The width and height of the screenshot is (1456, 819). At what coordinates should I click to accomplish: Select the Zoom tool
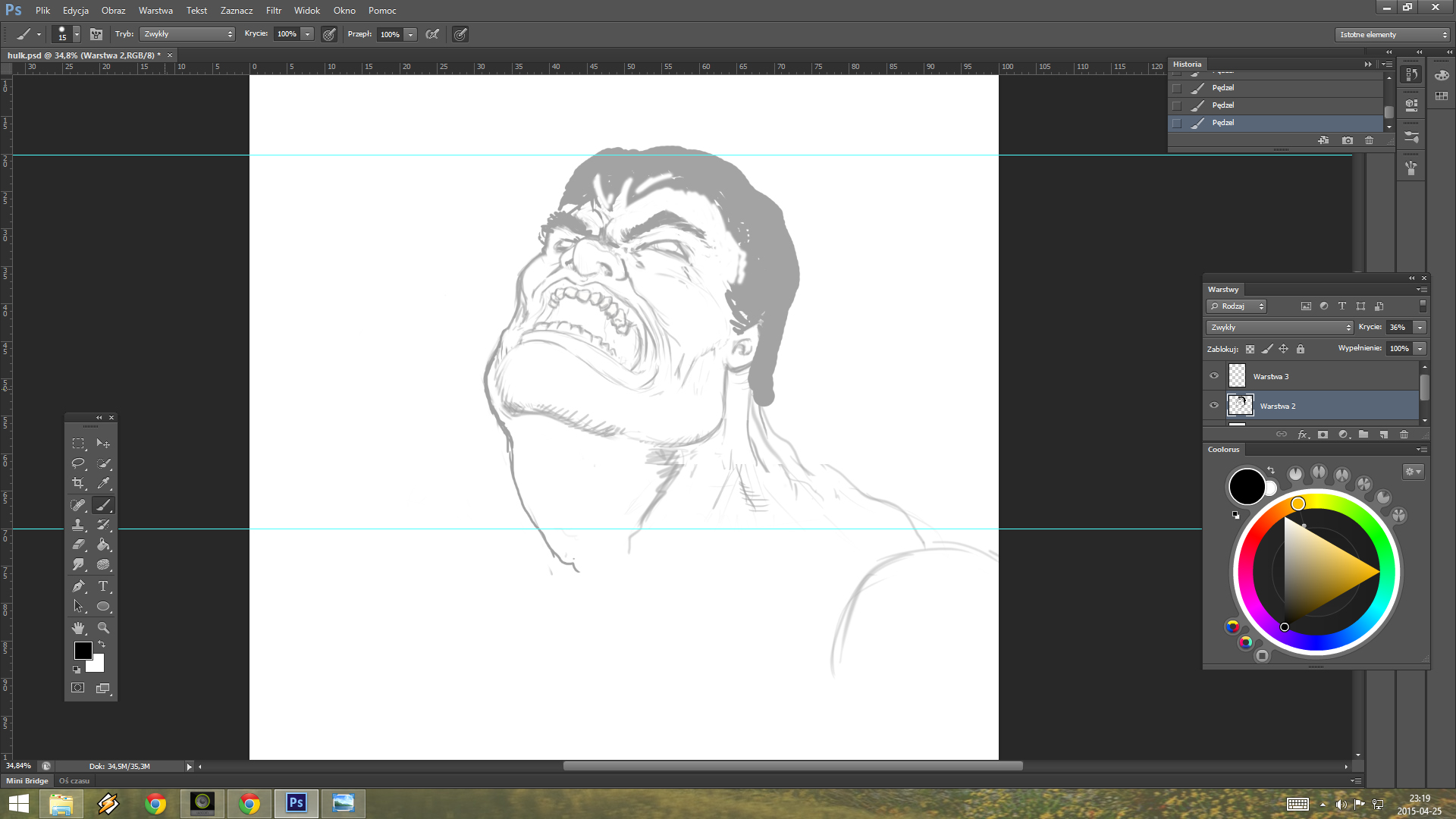(103, 628)
